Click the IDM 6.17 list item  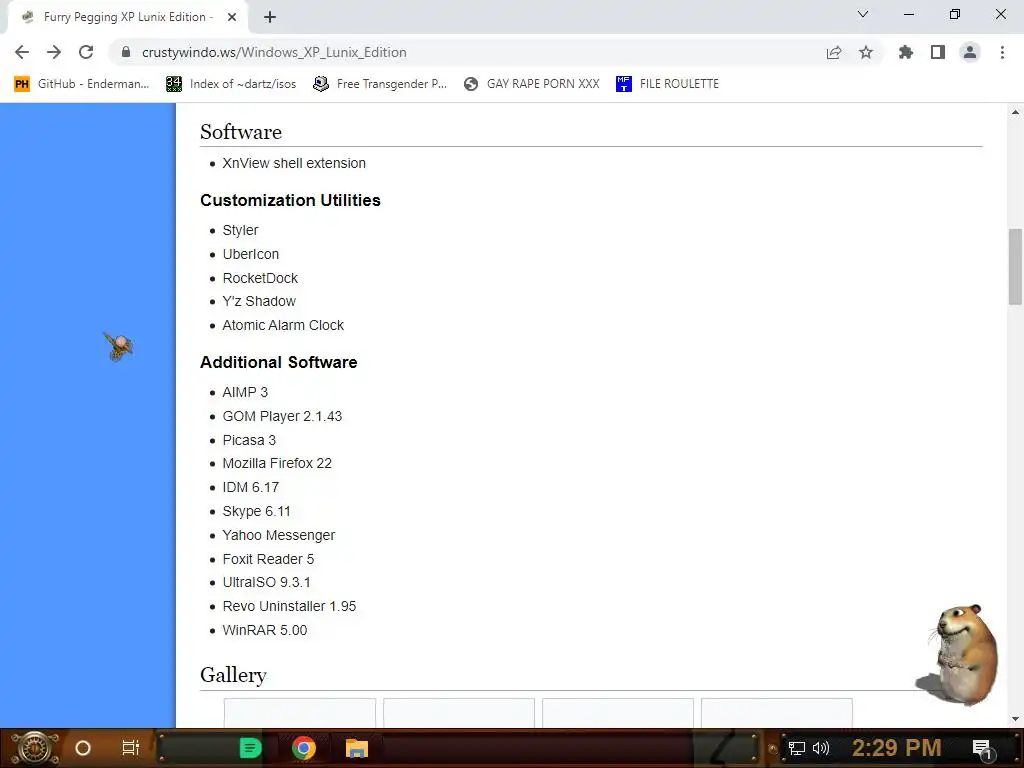click(x=251, y=488)
